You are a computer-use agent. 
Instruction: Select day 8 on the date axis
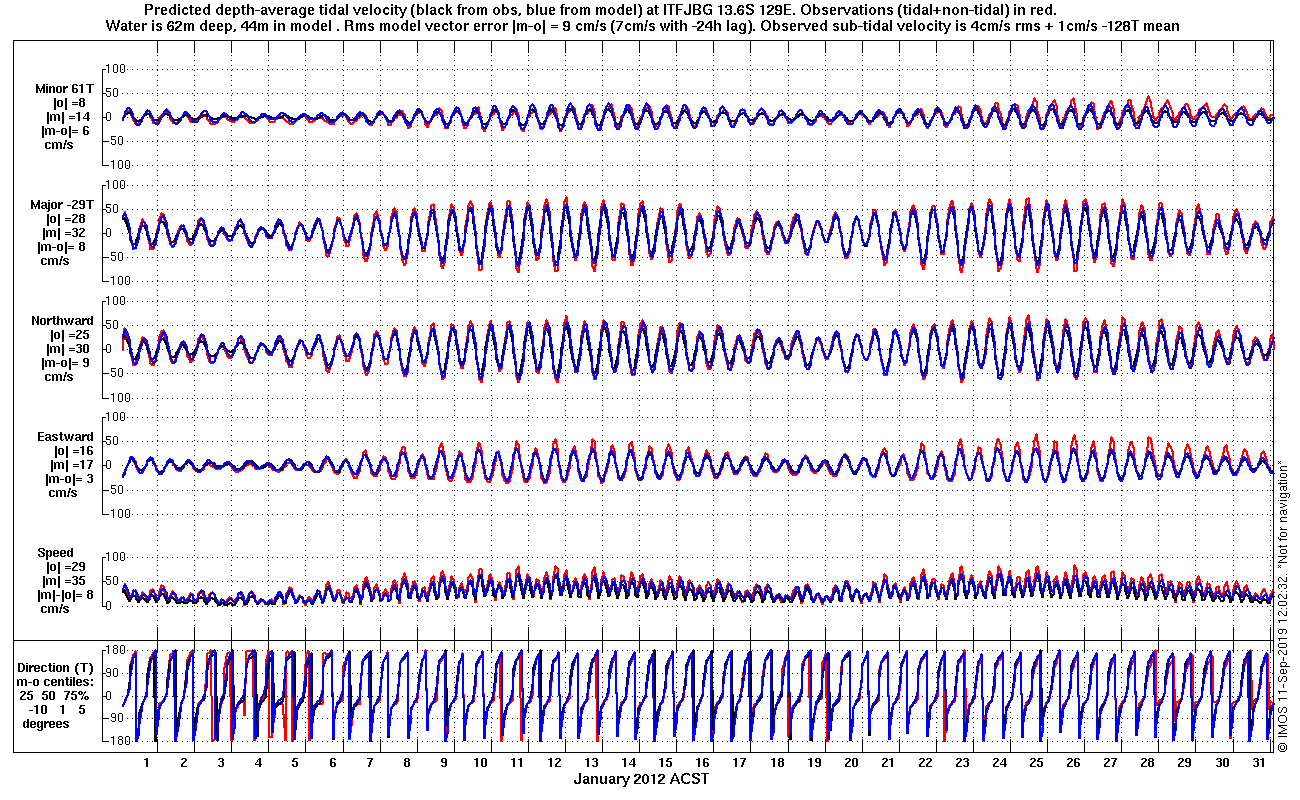[406, 762]
